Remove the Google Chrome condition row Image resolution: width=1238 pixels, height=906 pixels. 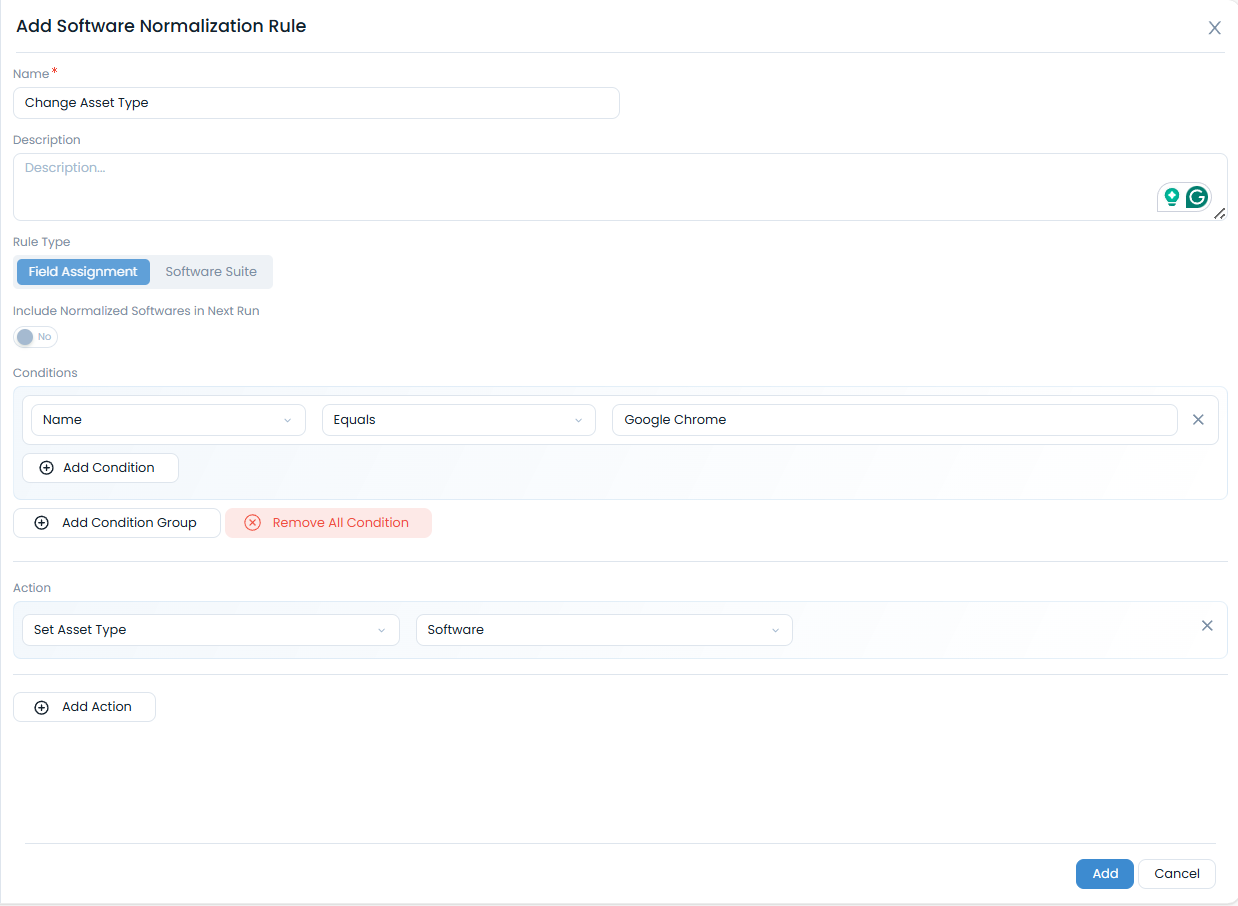1198,420
